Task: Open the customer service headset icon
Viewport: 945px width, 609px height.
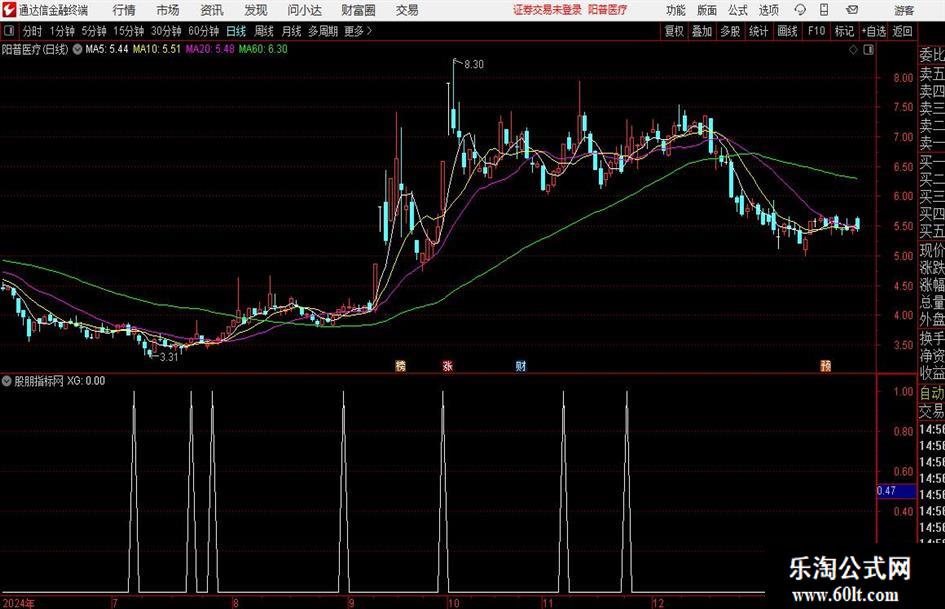Action: pos(800,10)
